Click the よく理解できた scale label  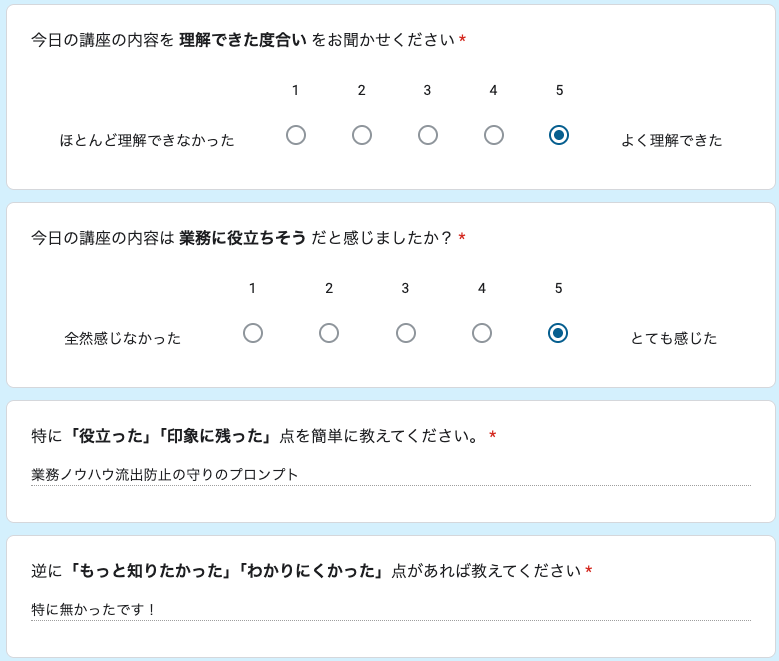(671, 140)
